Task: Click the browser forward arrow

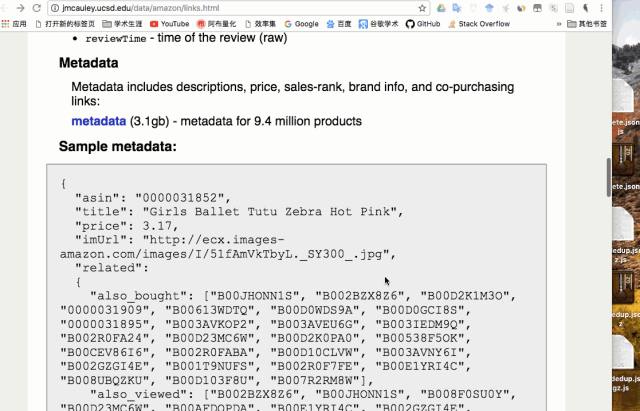Action: (22, 7)
